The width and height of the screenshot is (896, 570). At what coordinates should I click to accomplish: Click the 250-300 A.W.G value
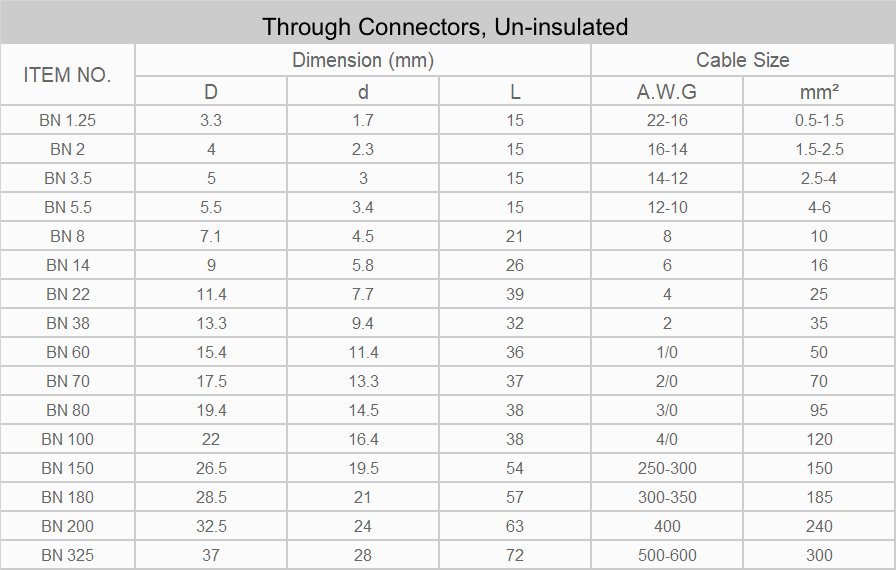click(667, 468)
